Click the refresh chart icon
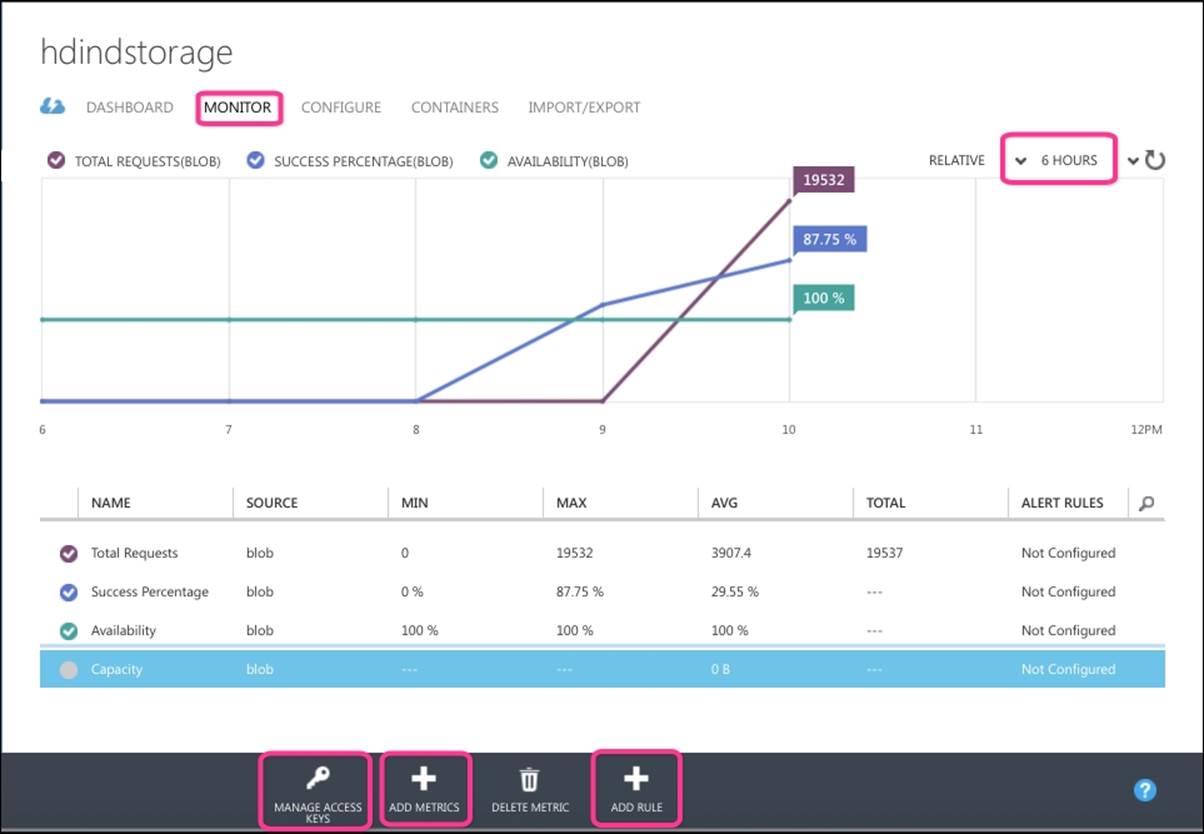The width and height of the screenshot is (1204, 834). [1155, 160]
